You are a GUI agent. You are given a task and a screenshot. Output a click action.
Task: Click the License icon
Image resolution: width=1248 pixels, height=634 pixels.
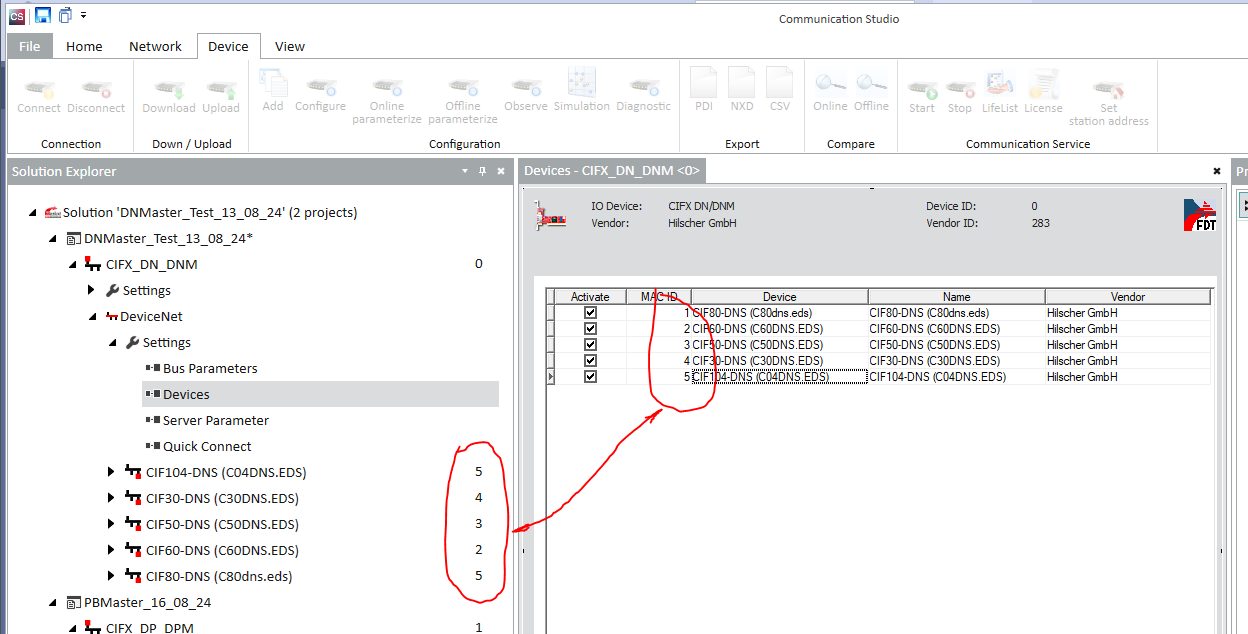[x=1043, y=85]
